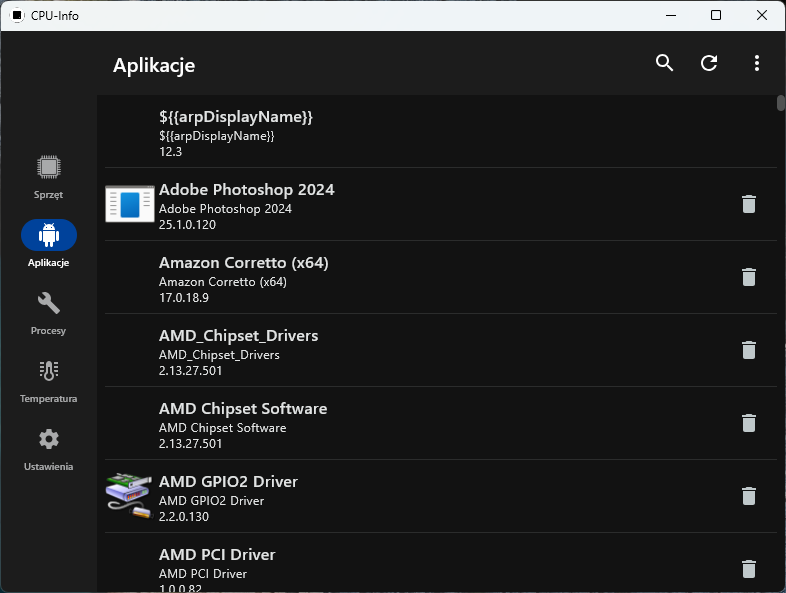
Task: Uninstall Adobe Photoshop 2024 via trash icon
Action: pos(748,204)
